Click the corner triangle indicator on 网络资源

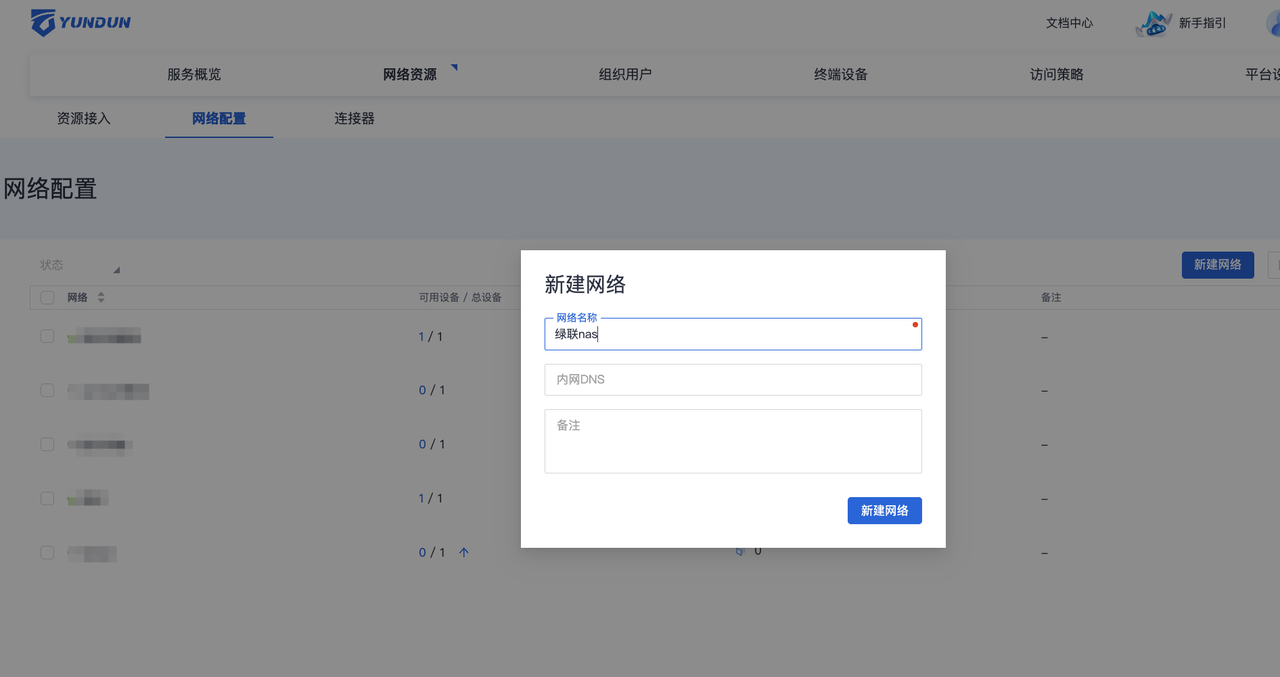pyautogui.click(x=454, y=68)
